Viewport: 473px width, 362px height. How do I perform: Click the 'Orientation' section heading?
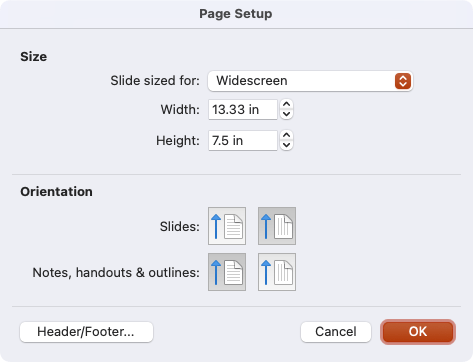click(x=56, y=192)
